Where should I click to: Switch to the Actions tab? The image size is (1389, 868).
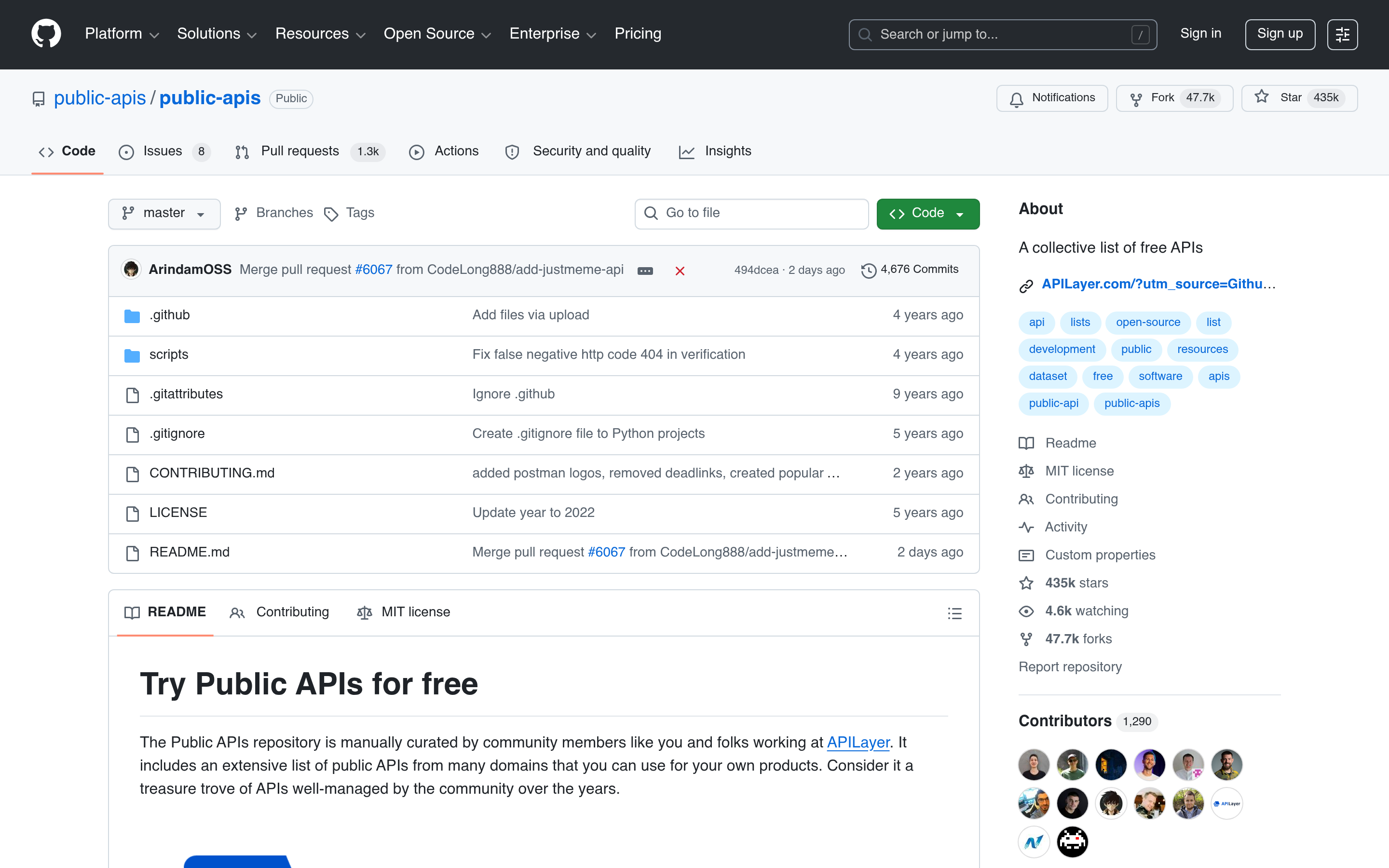444,151
